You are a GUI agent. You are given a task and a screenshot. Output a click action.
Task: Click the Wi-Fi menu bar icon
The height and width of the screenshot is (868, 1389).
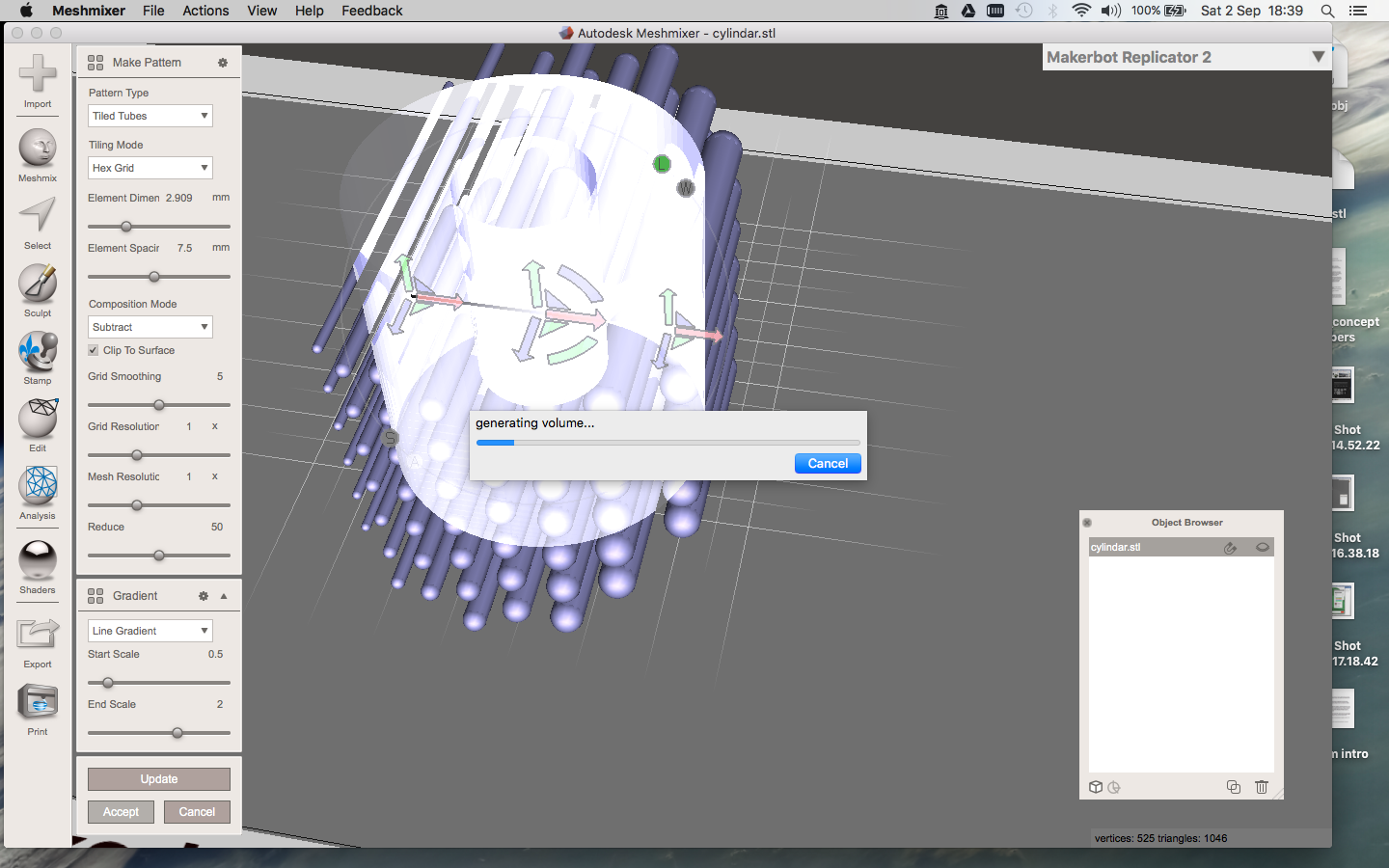pyautogui.click(x=1082, y=11)
